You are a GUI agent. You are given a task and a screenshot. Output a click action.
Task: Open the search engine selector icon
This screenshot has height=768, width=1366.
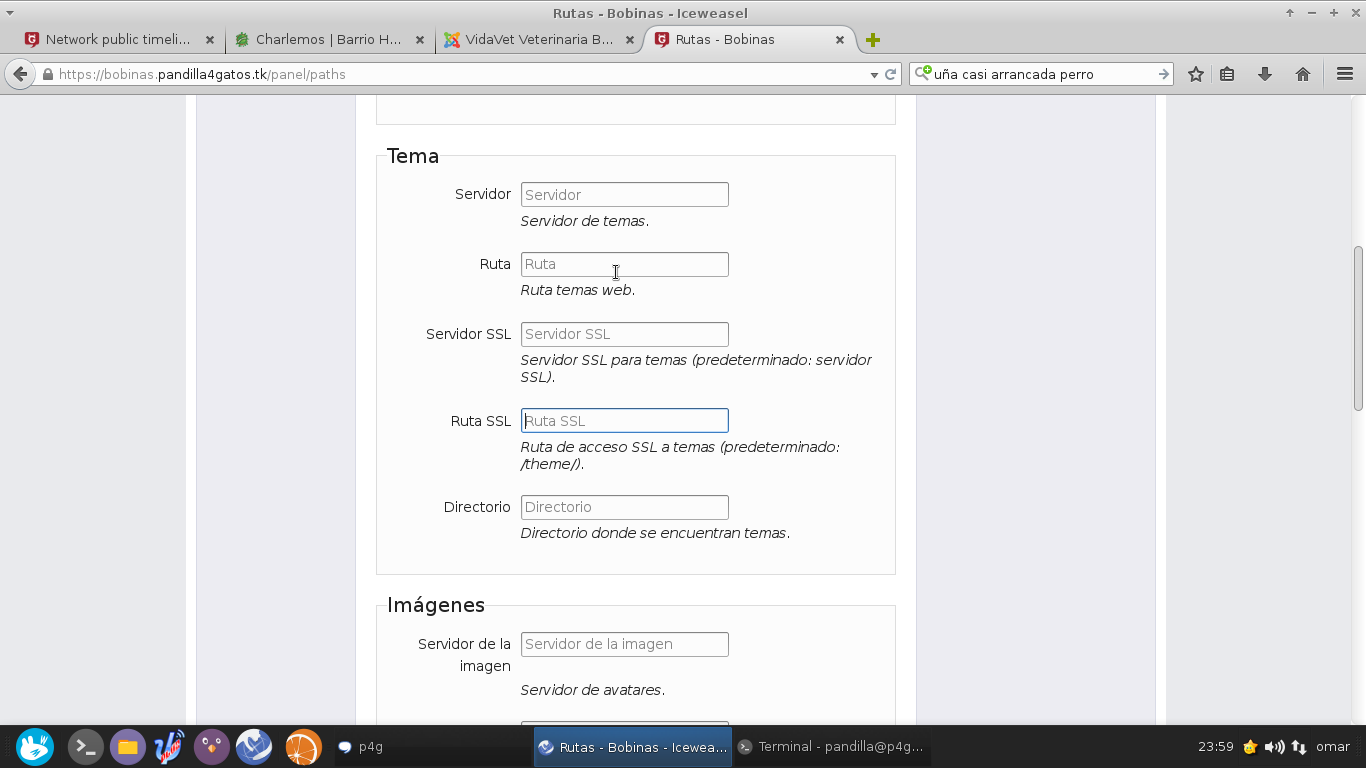(923, 73)
